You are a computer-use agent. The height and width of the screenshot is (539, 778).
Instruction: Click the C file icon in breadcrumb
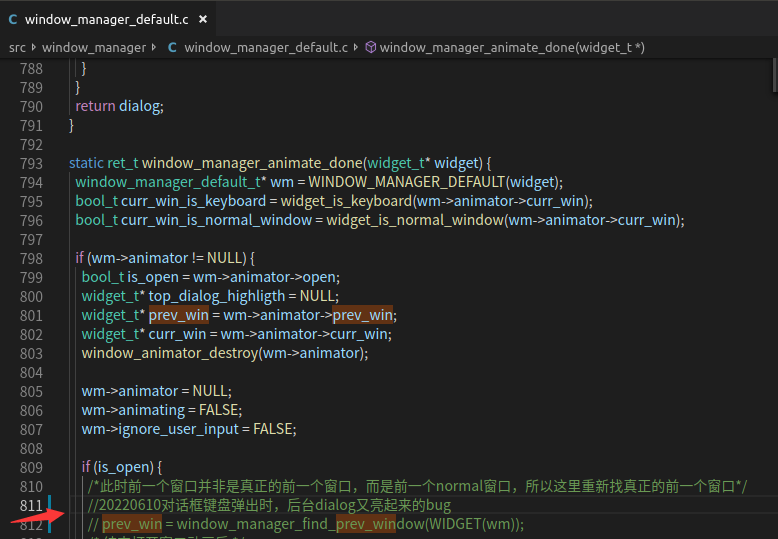point(172,47)
